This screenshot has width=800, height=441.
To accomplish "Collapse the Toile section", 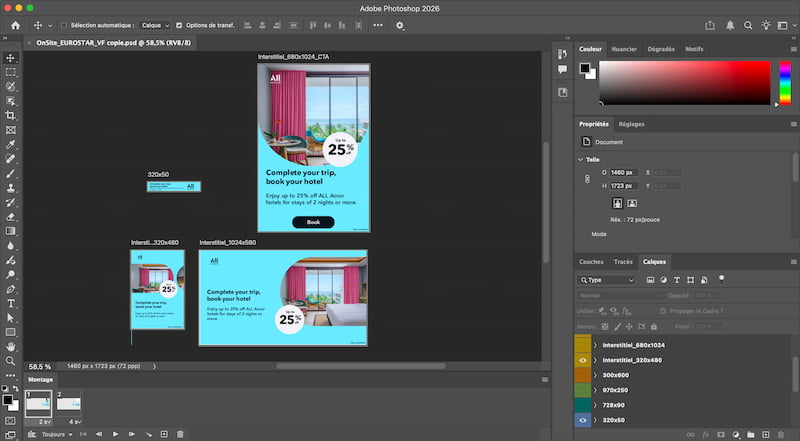I will [x=581, y=159].
